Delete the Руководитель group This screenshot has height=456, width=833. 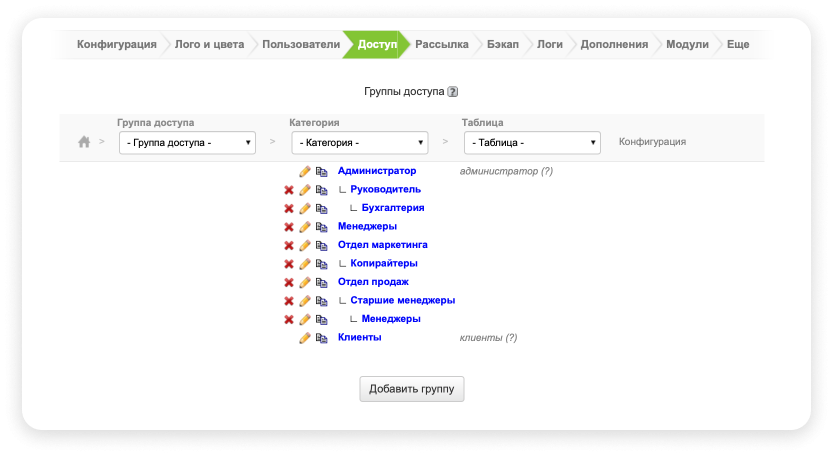[289, 190]
